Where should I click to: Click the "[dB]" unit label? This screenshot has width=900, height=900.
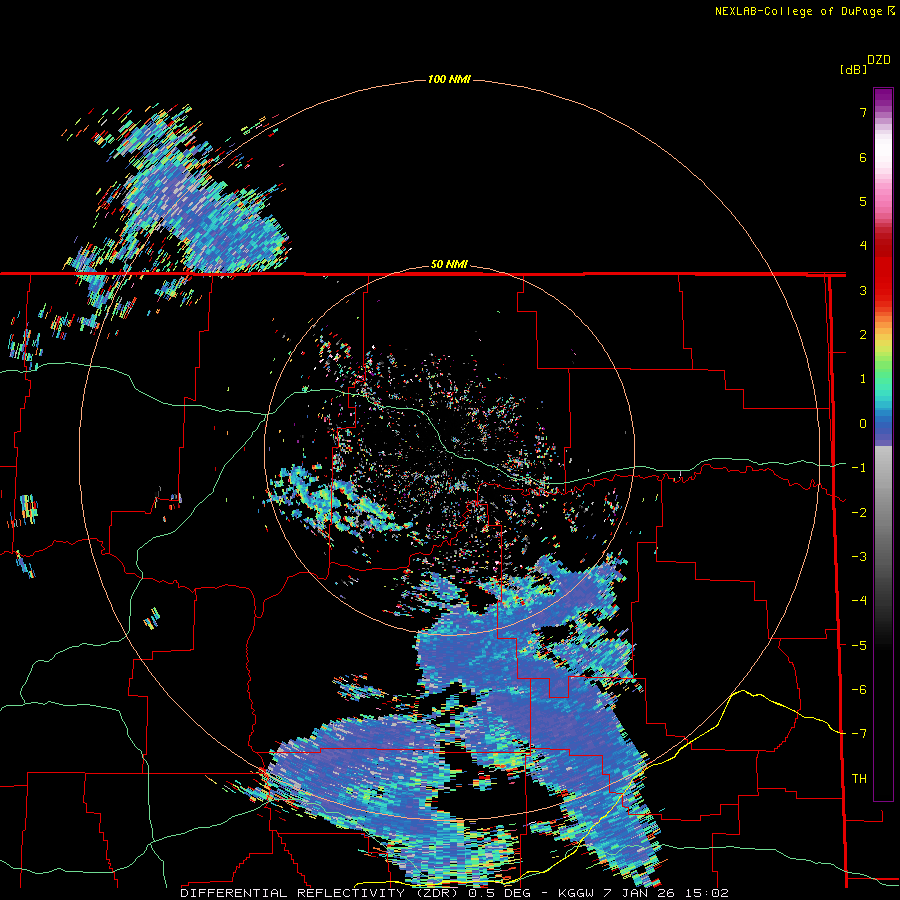(854, 69)
